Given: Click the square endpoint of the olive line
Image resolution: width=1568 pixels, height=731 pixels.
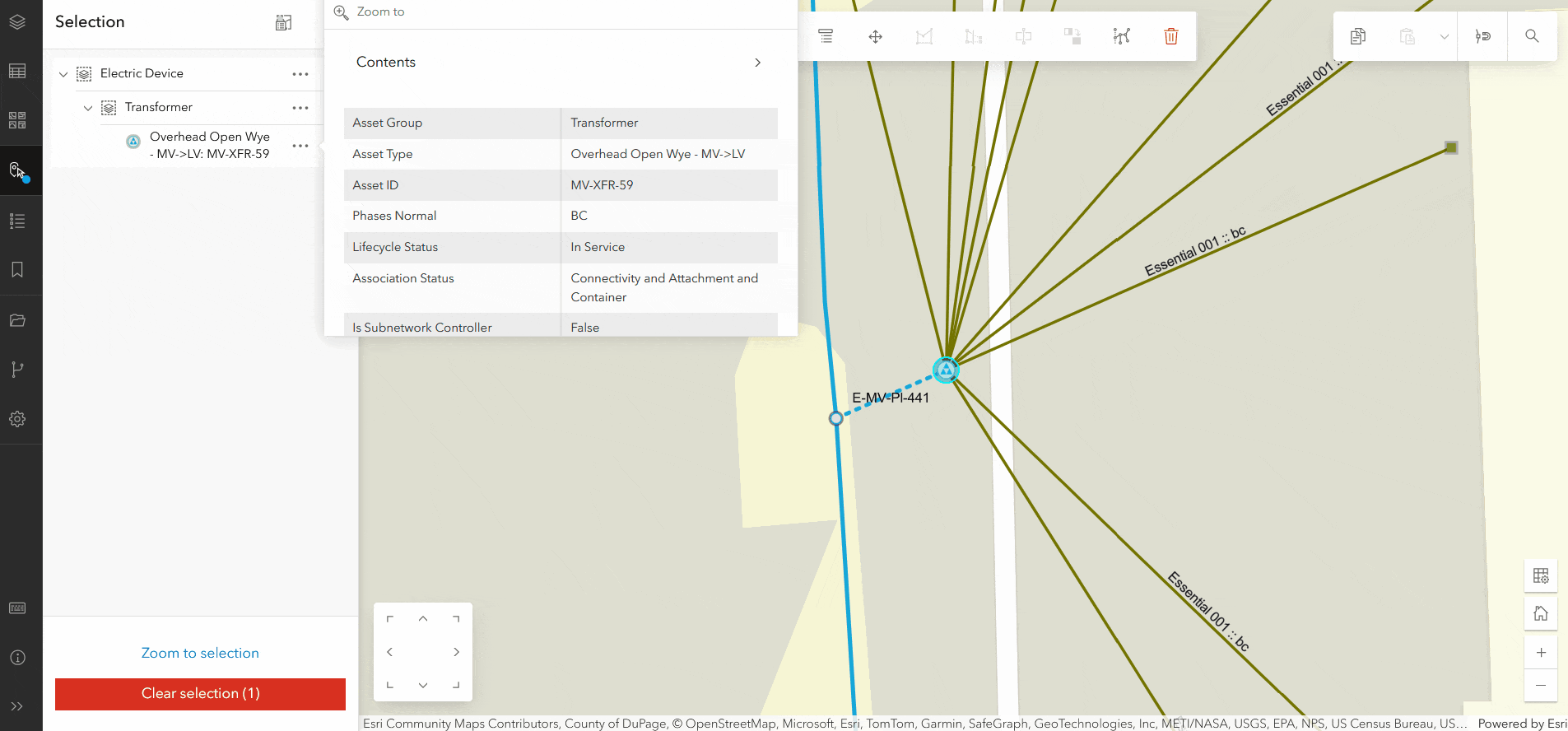Looking at the screenshot, I should pos(1451,148).
